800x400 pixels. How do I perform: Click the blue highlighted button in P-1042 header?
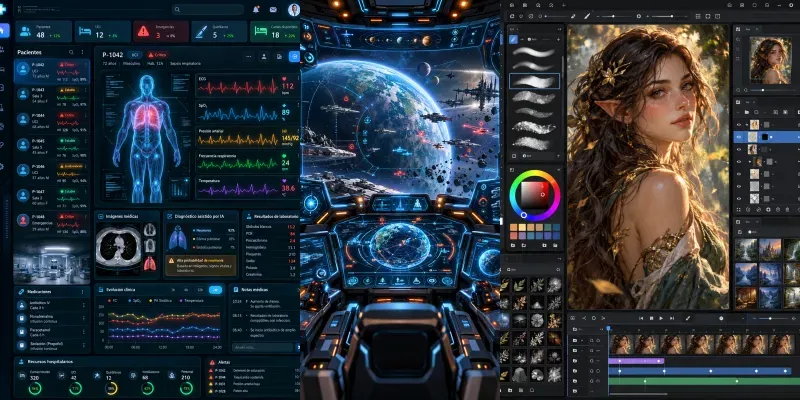pyautogui.click(x=294, y=57)
